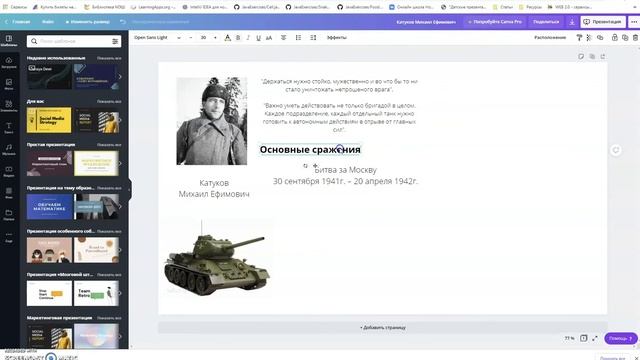640x360 pixels.
Task: Show all recently used templates link
Action: pyautogui.click(x=109, y=58)
